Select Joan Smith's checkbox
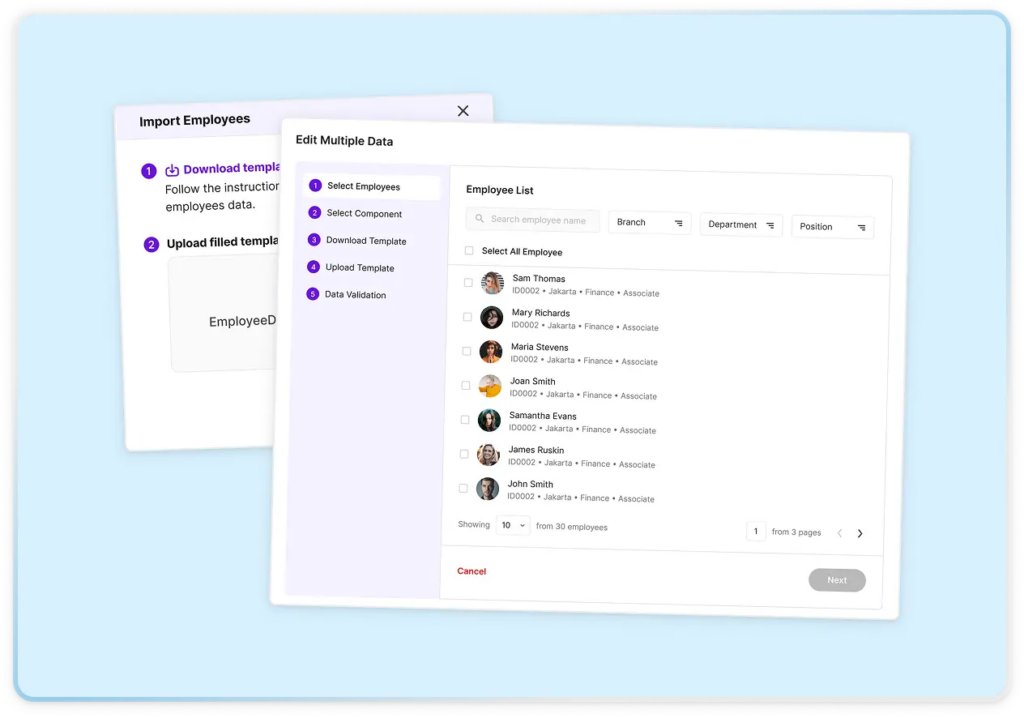Viewport: 1024px width, 718px height. click(x=465, y=385)
